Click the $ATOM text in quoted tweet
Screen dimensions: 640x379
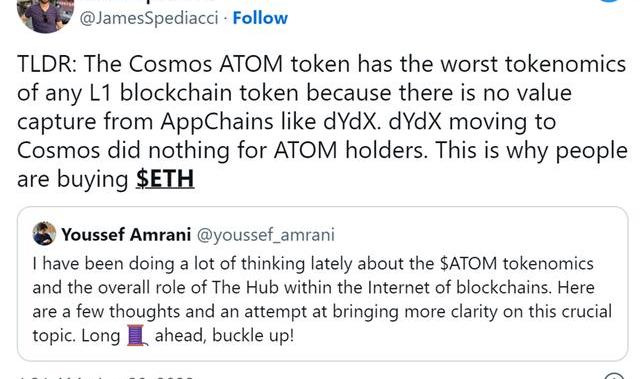click(469, 264)
